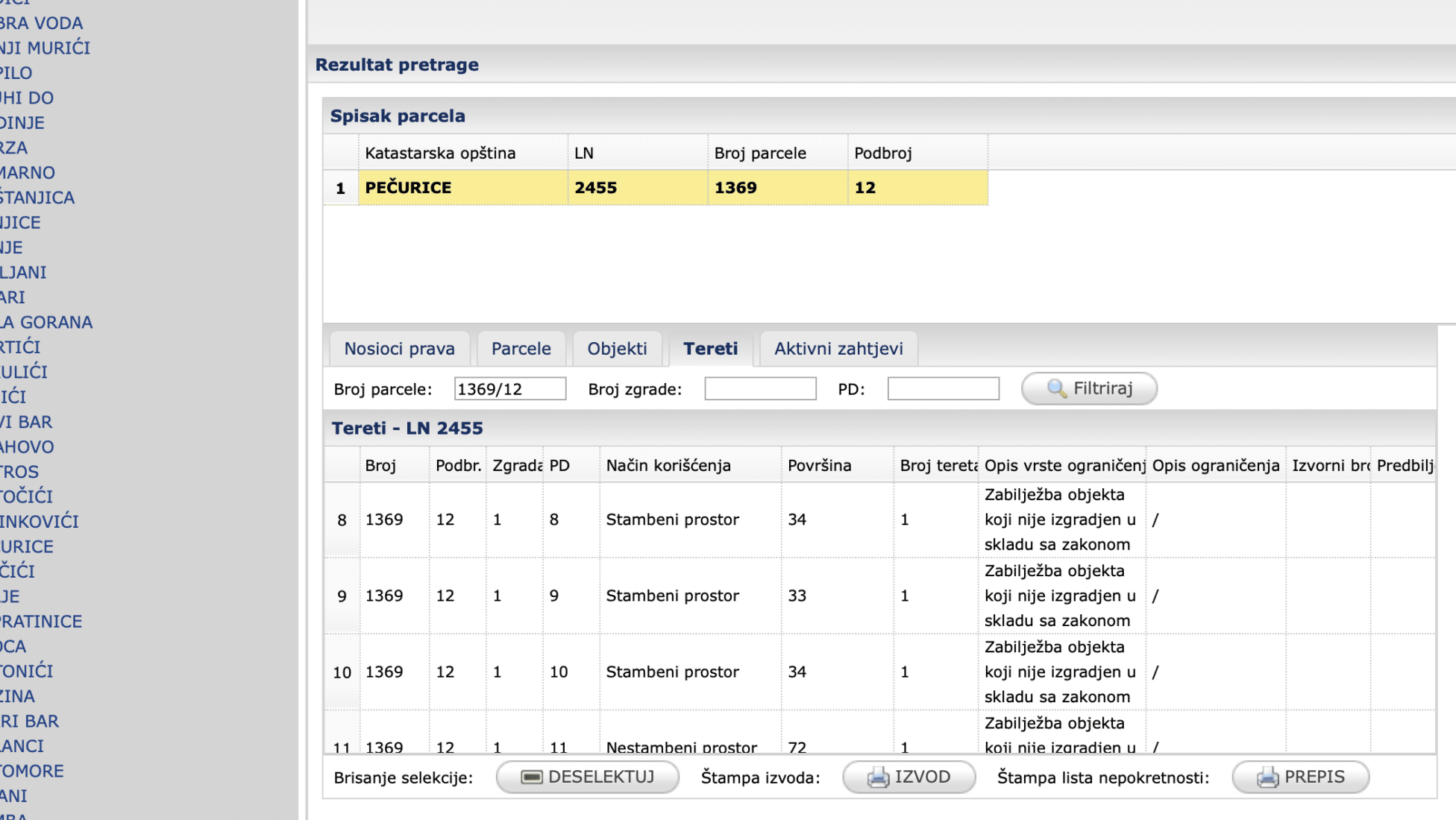The height and width of the screenshot is (820, 1456).
Task: Click the DESELEKTUJ button icon
Action: (531, 778)
